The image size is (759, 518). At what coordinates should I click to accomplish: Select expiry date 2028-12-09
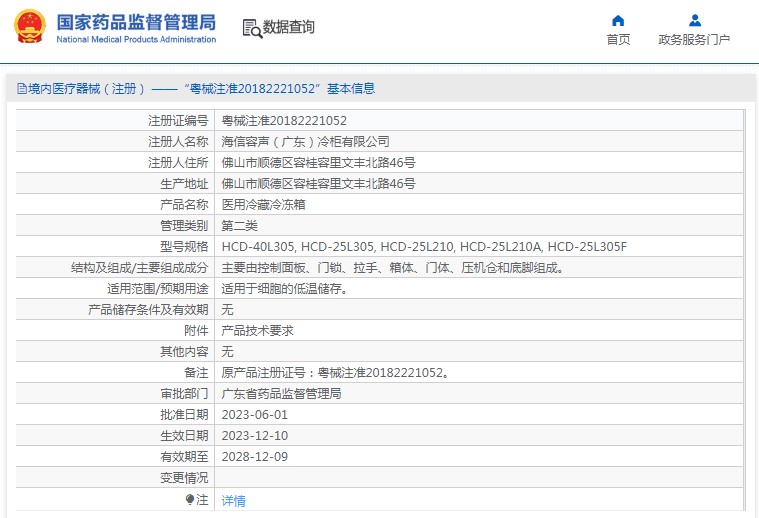(x=255, y=457)
